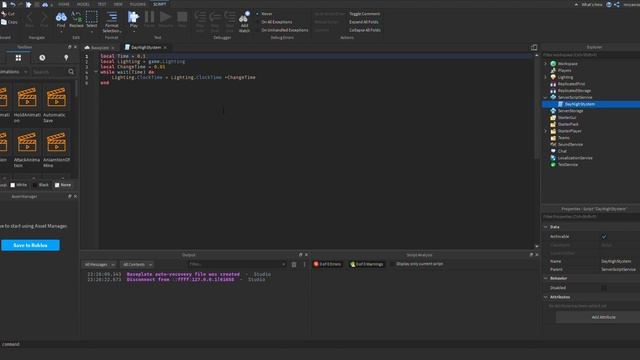The image size is (640, 360).
Task: Open Toolbox Recent clock tab
Action: [x=42, y=58]
